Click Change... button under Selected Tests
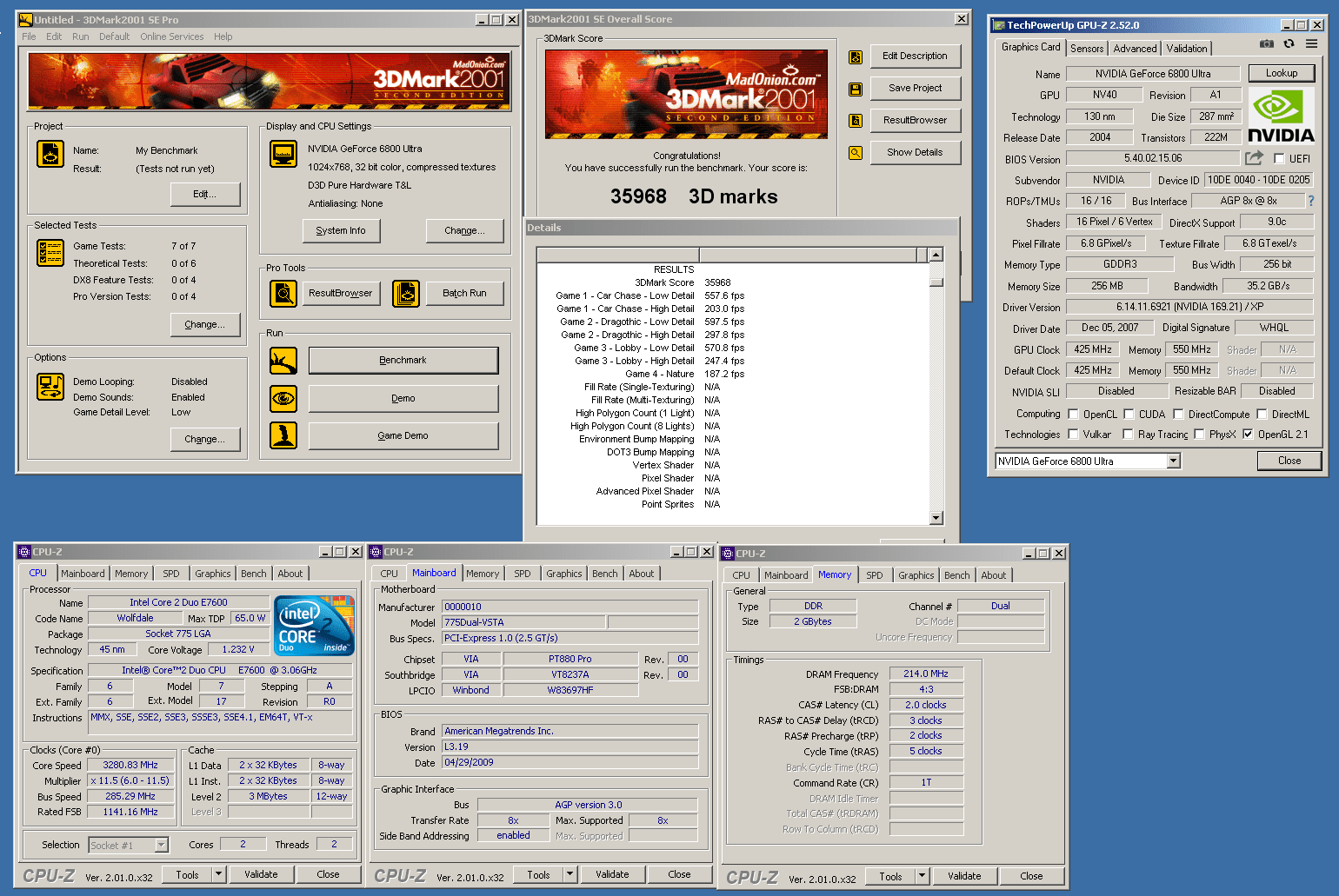 (205, 324)
